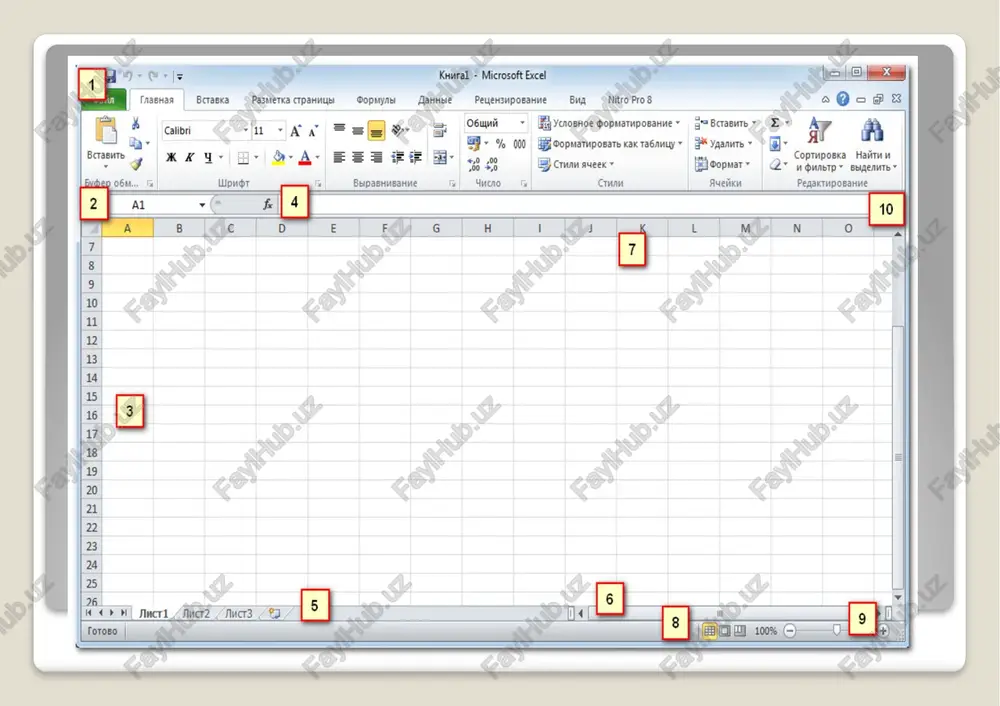This screenshot has width=1000, height=706.
Task: Click the insert new worksheet tab icon
Action: tap(274, 613)
